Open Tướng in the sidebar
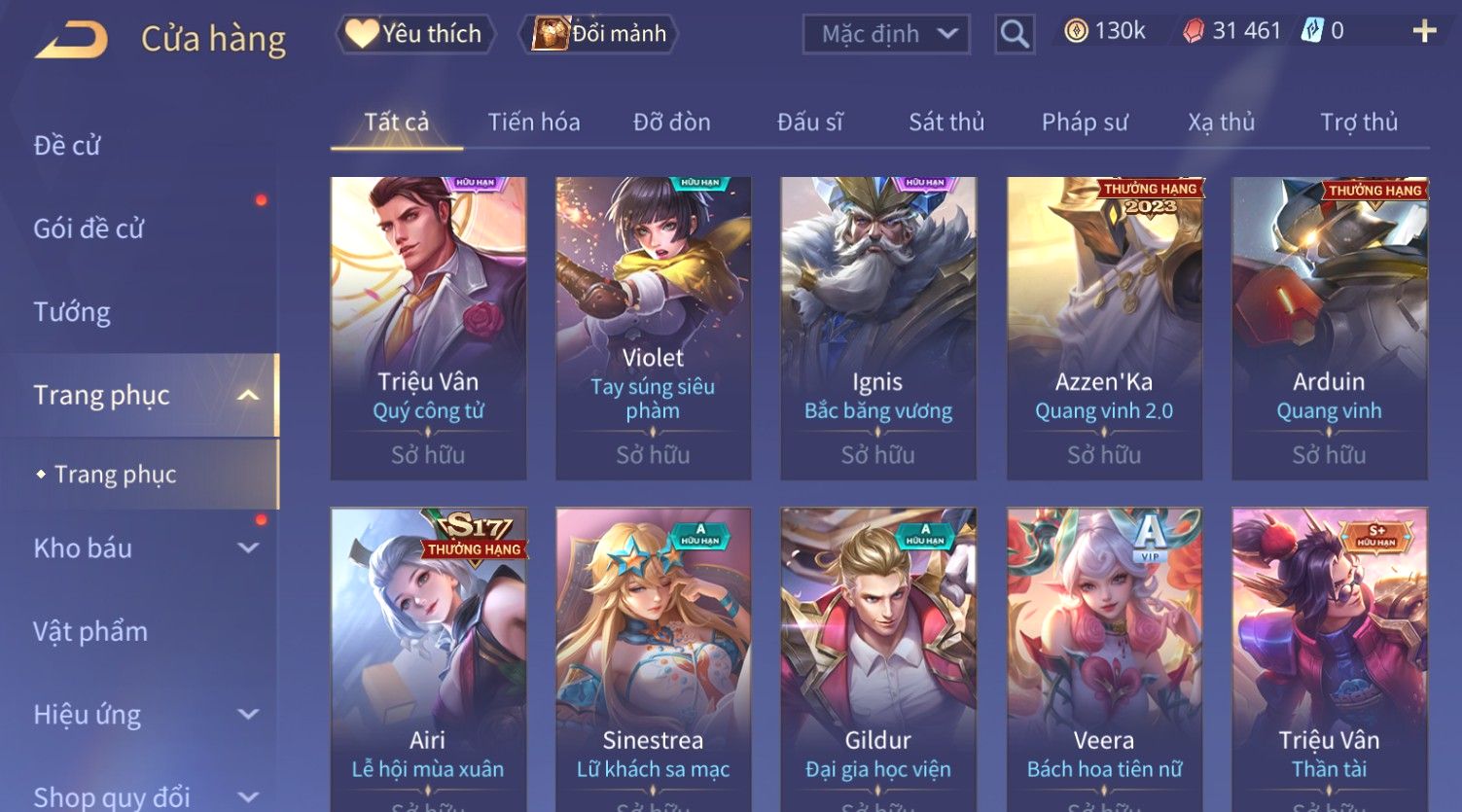The width and height of the screenshot is (1462, 812). 72,311
